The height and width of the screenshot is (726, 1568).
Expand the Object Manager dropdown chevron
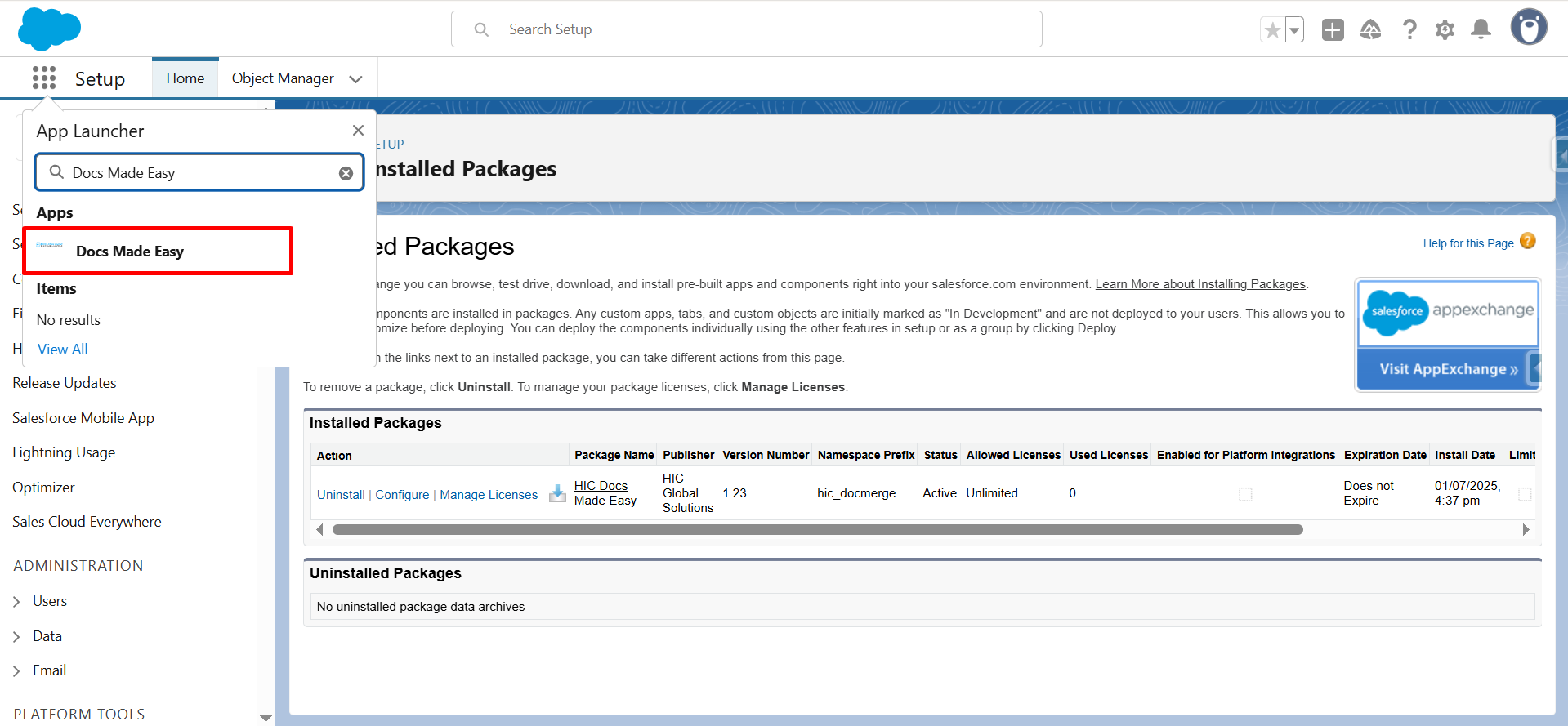point(355,79)
